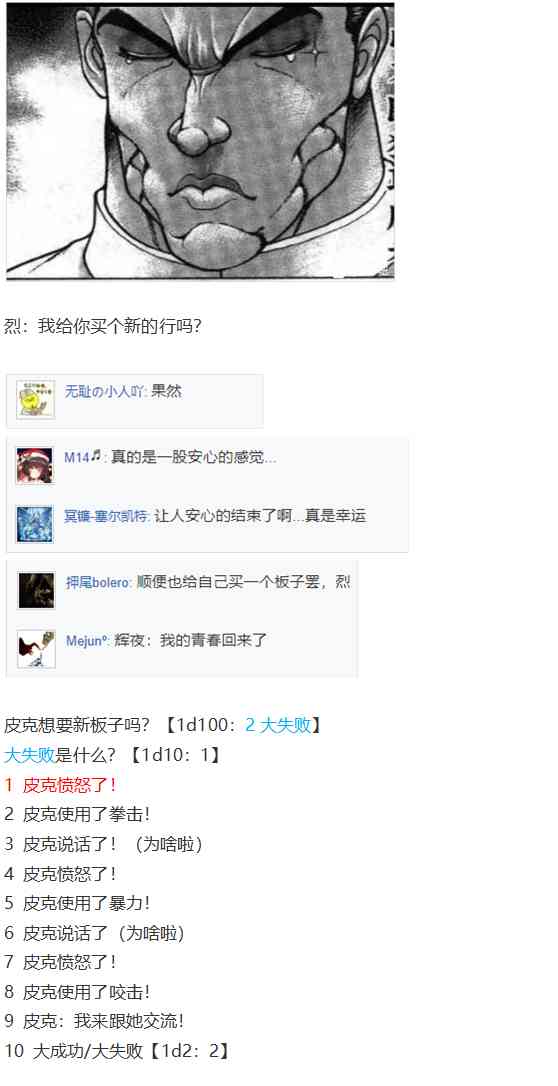Click 押尾bolero's dark avatar
Viewport: 558px width, 1086px height.
pos(36,591)
